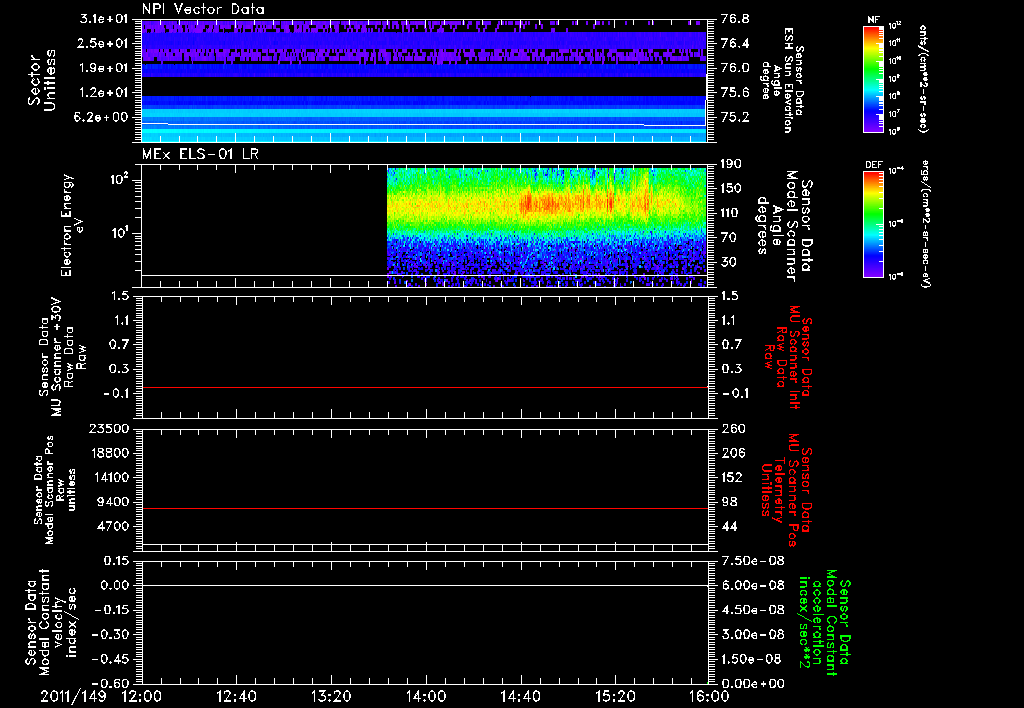Click the 152 telemetry tick label
The width and height of the screenshot is (1024, 708).
pos(733,477)
